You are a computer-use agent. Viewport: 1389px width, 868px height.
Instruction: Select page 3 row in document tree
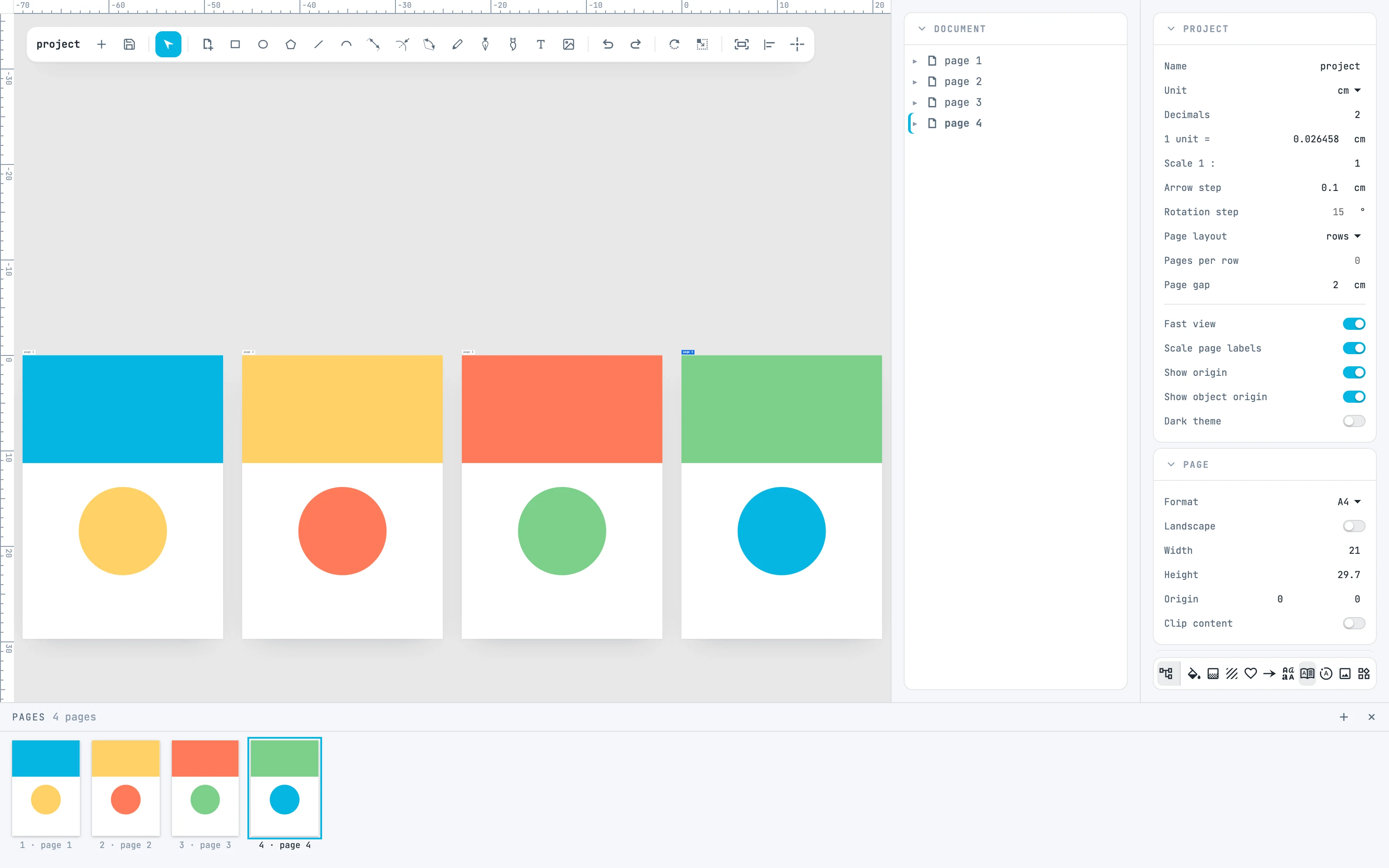(x=1015, y=103)
